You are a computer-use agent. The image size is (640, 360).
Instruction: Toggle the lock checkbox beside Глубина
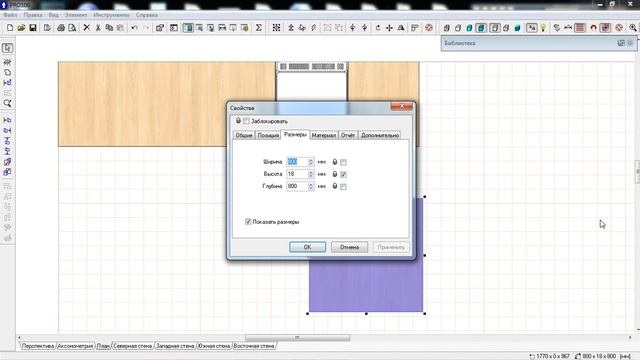(x=343, y=187)
